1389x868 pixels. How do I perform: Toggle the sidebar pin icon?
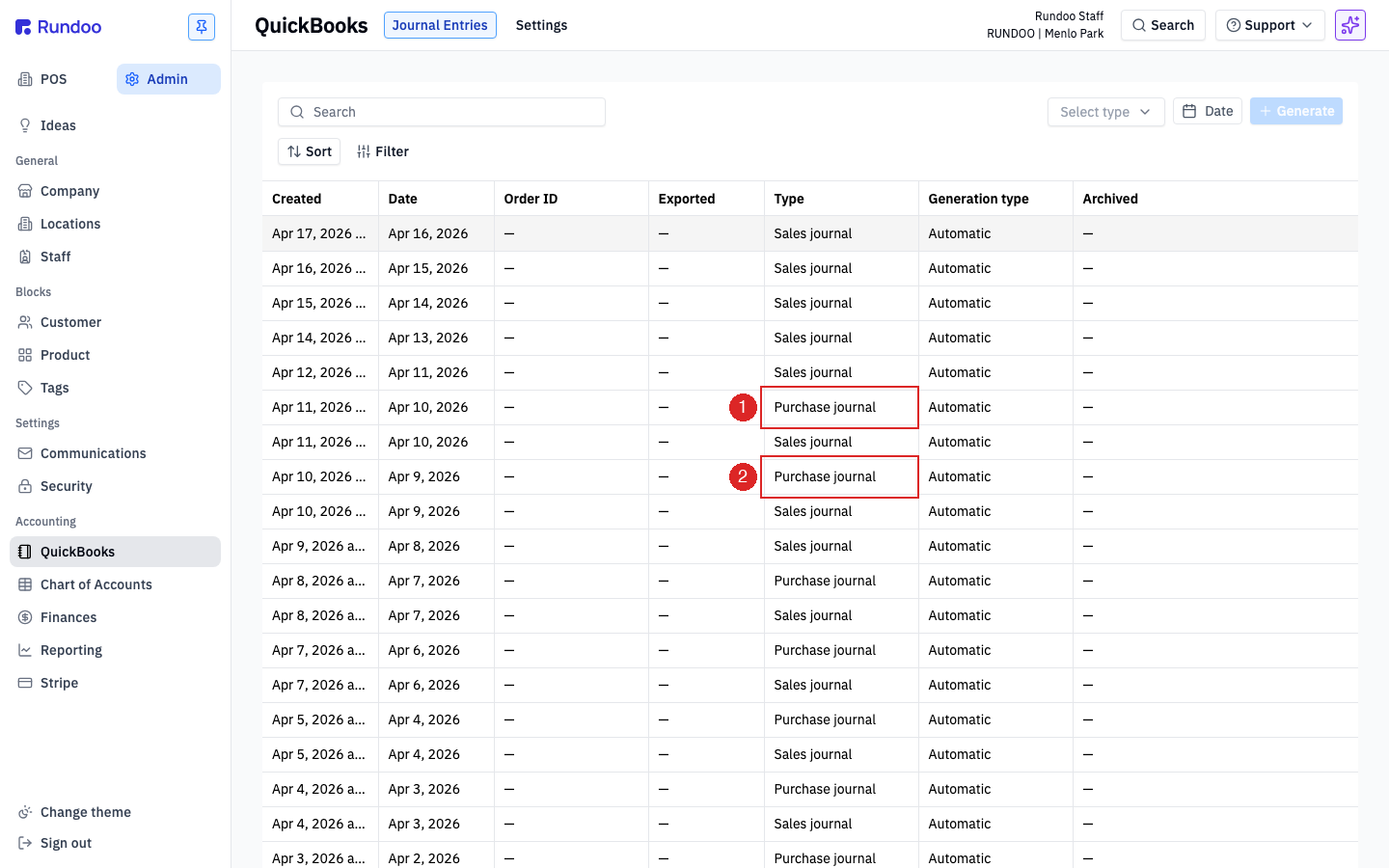click(202, 27)
